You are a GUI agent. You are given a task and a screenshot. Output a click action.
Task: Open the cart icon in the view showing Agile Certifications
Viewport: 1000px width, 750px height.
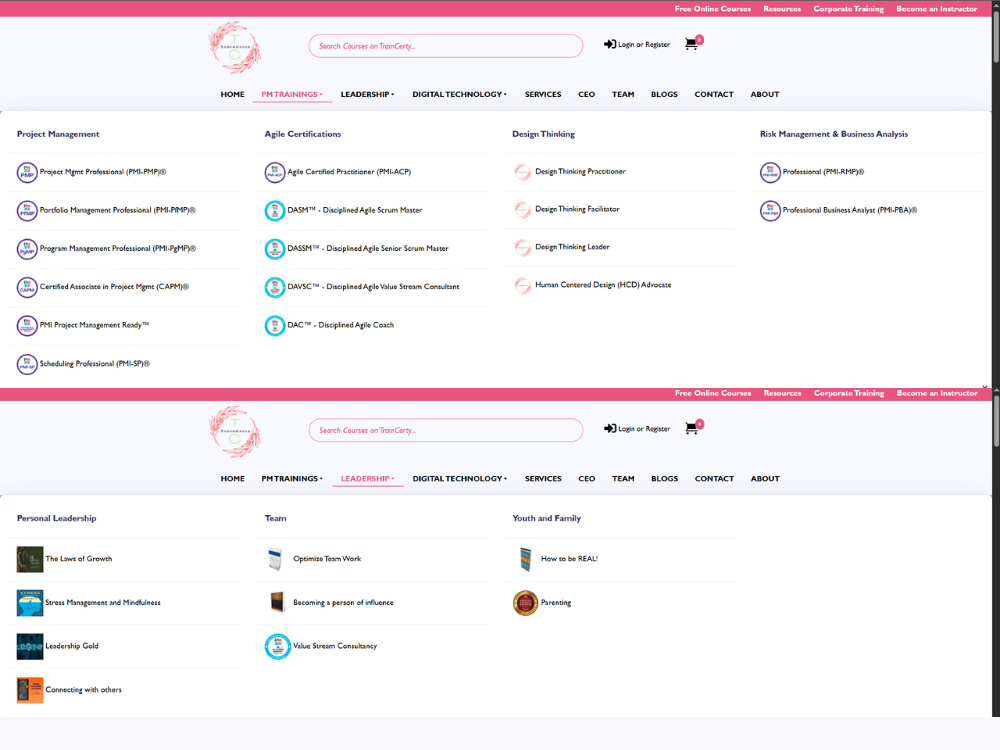(691, 44)
